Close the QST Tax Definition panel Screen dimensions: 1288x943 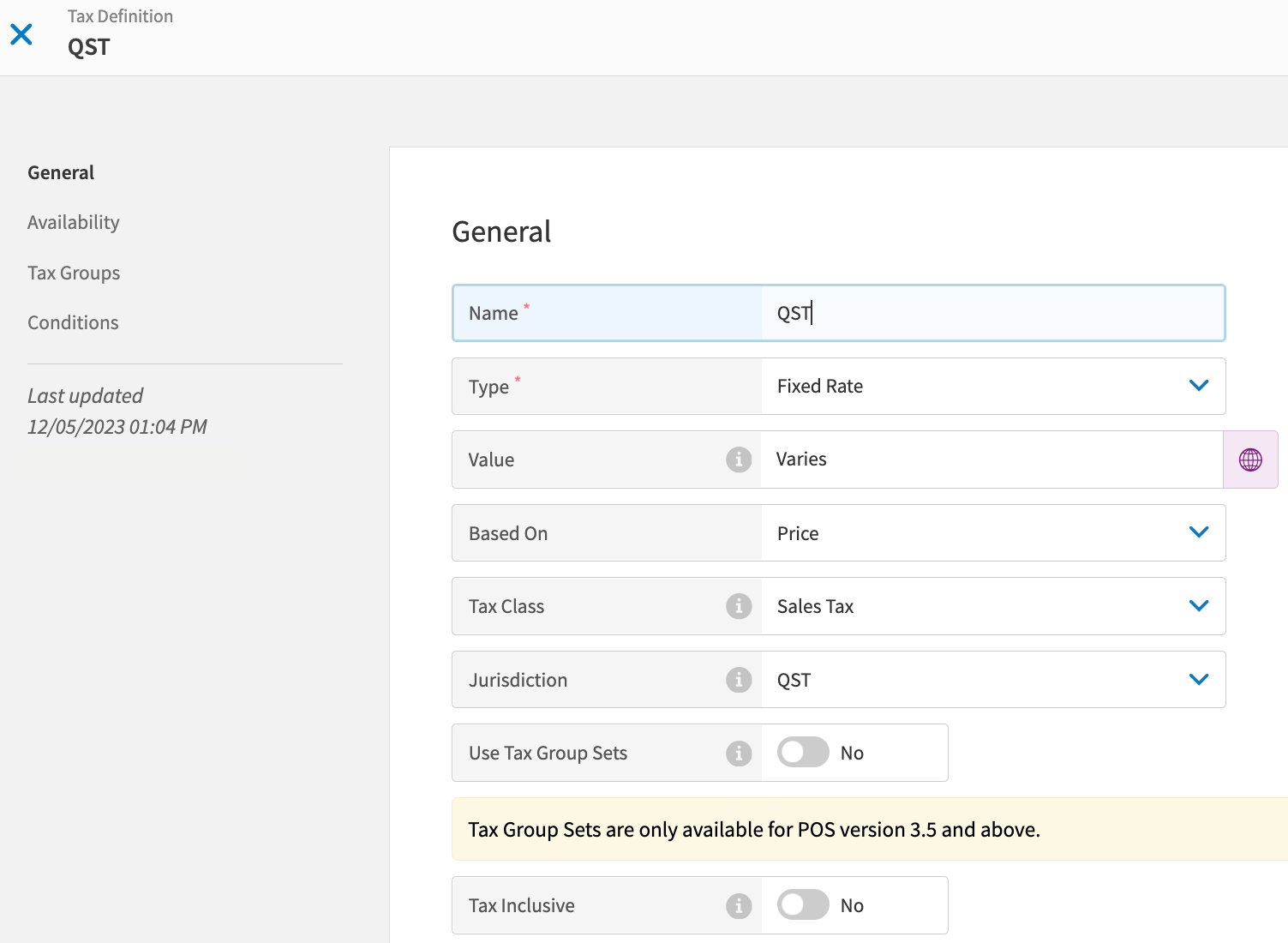point(21,34)
